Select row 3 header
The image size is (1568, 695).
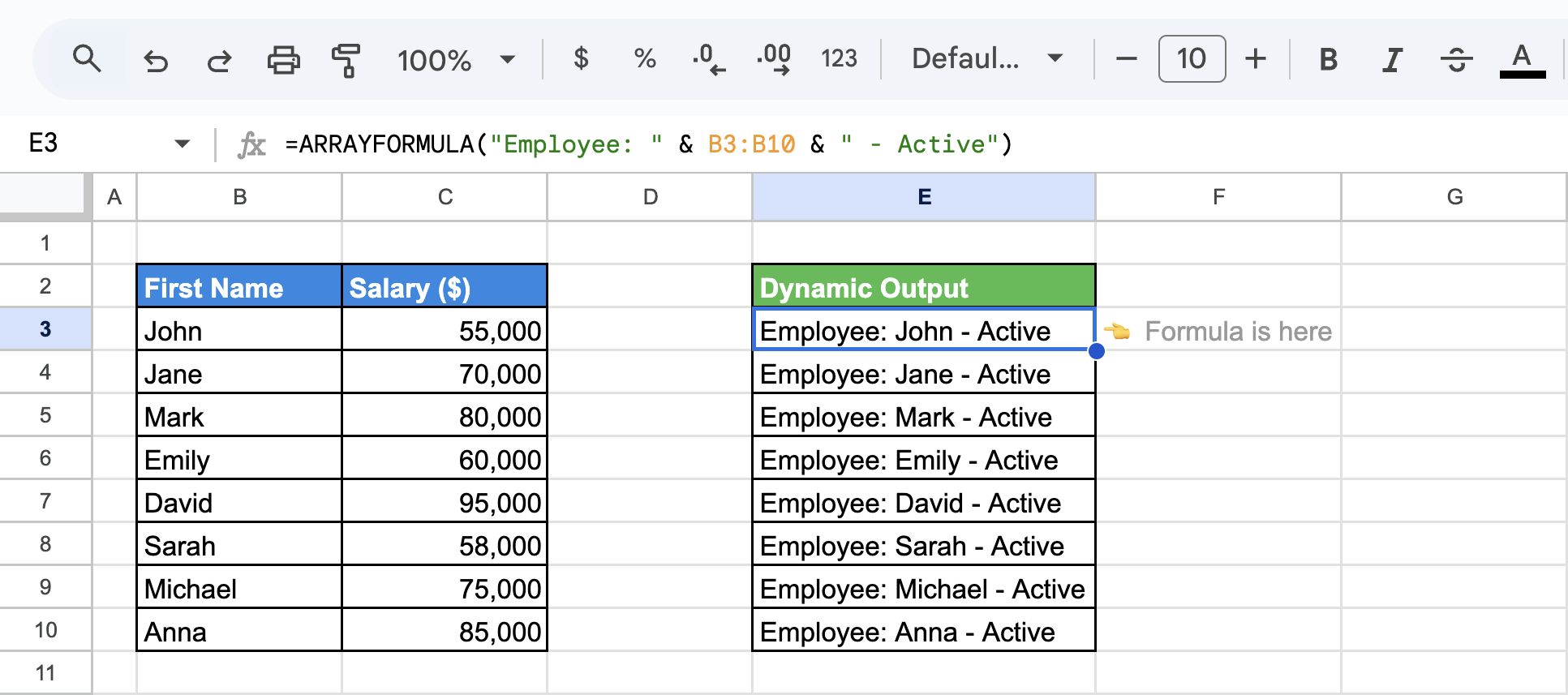click(45, 329)
